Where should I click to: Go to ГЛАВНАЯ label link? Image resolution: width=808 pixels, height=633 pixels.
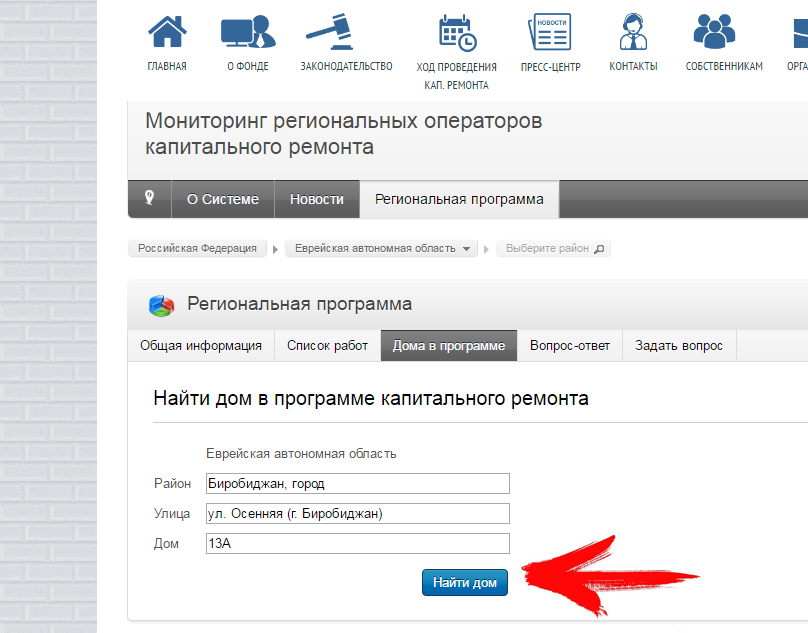(x=167, y=66)
